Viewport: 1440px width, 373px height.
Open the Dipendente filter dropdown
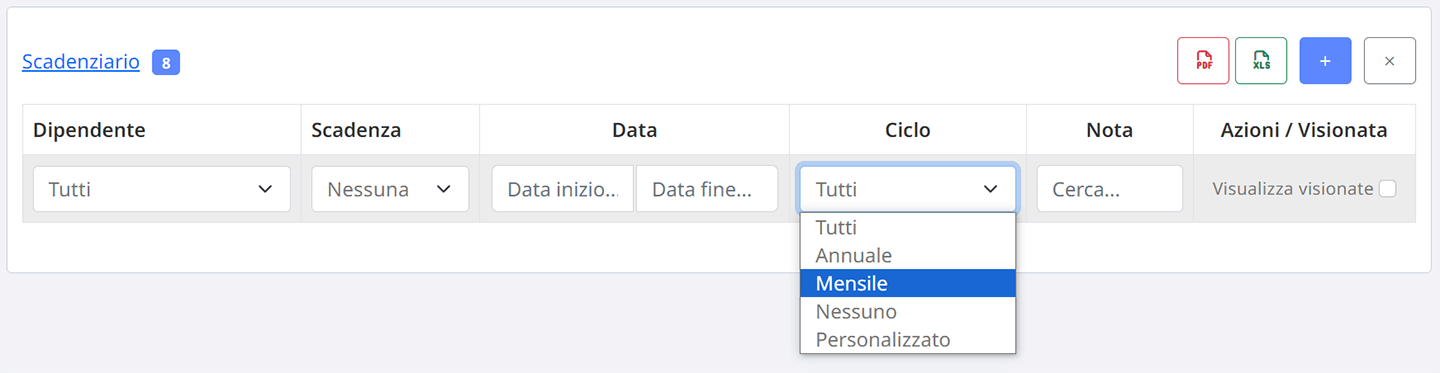click(x=162, y=189)
